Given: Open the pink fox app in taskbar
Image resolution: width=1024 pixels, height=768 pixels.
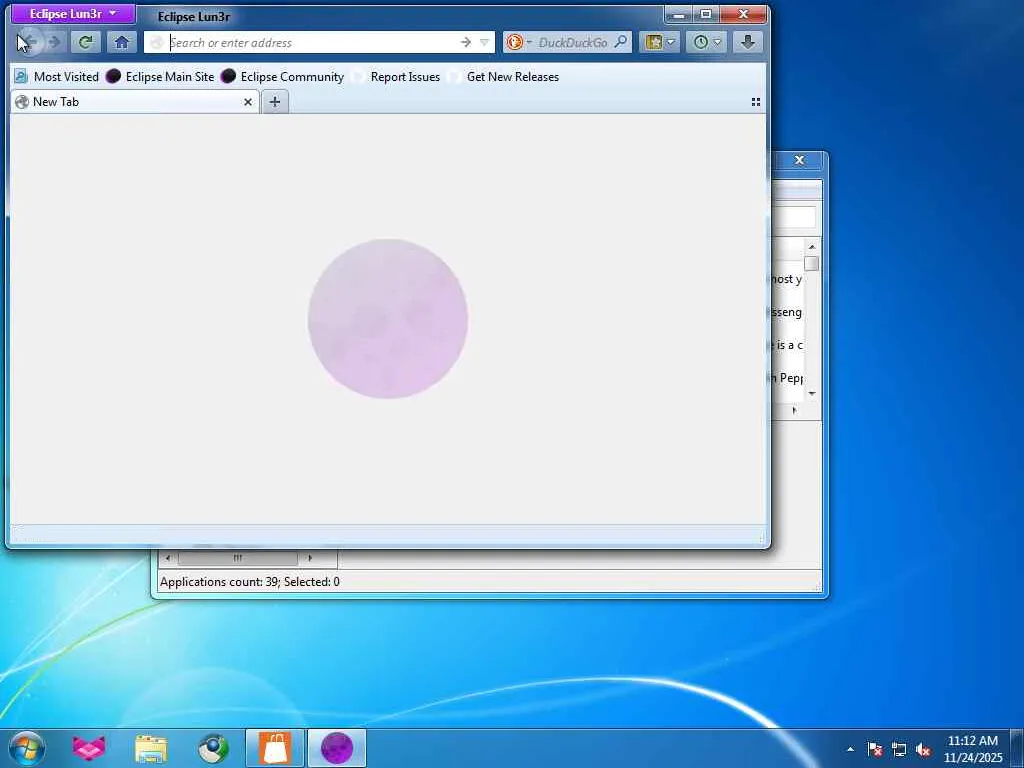Looking at the screenshot, I should tap(88, 748).
